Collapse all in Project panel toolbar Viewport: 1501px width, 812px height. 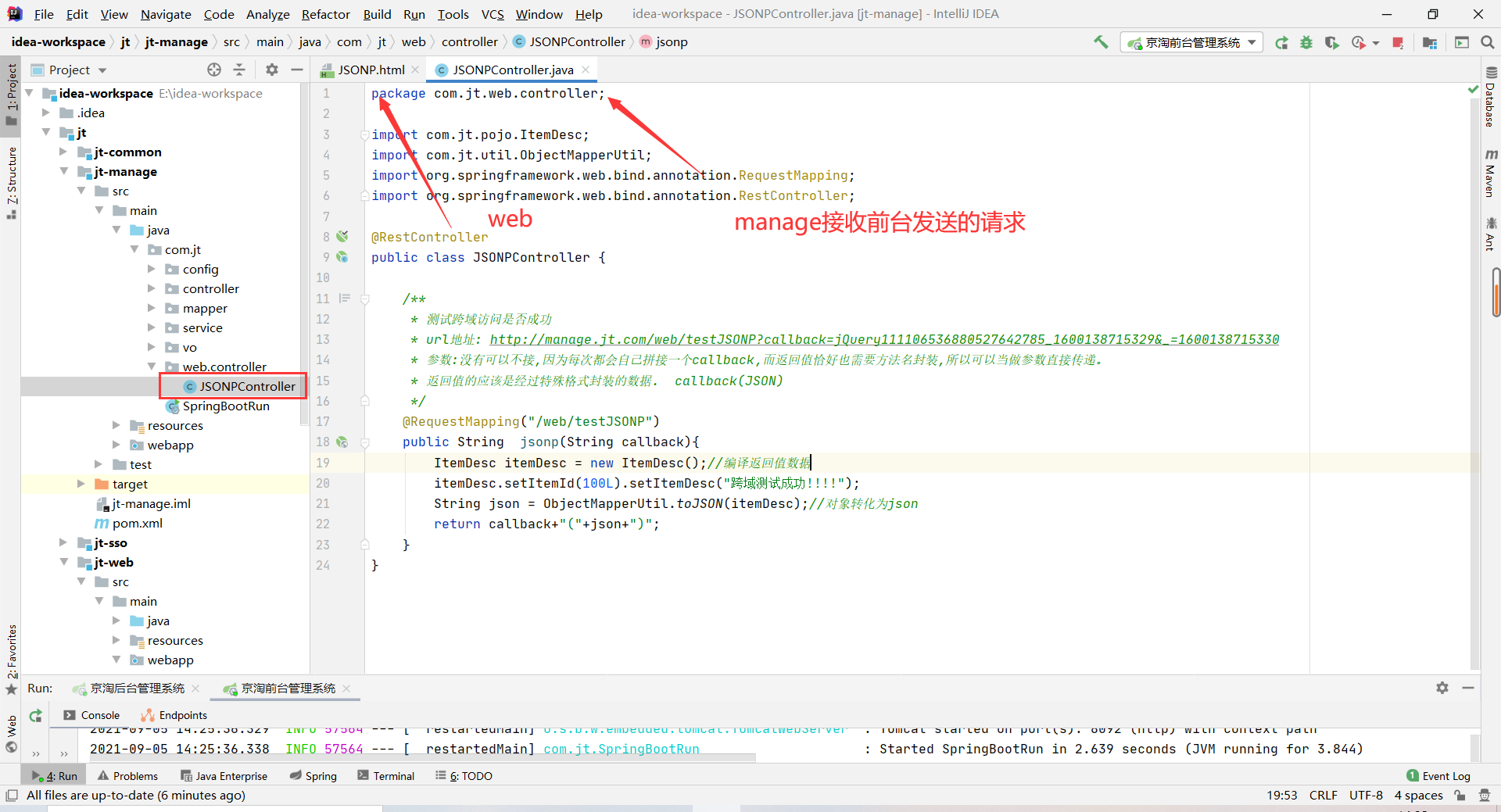[x=239, y=70]
